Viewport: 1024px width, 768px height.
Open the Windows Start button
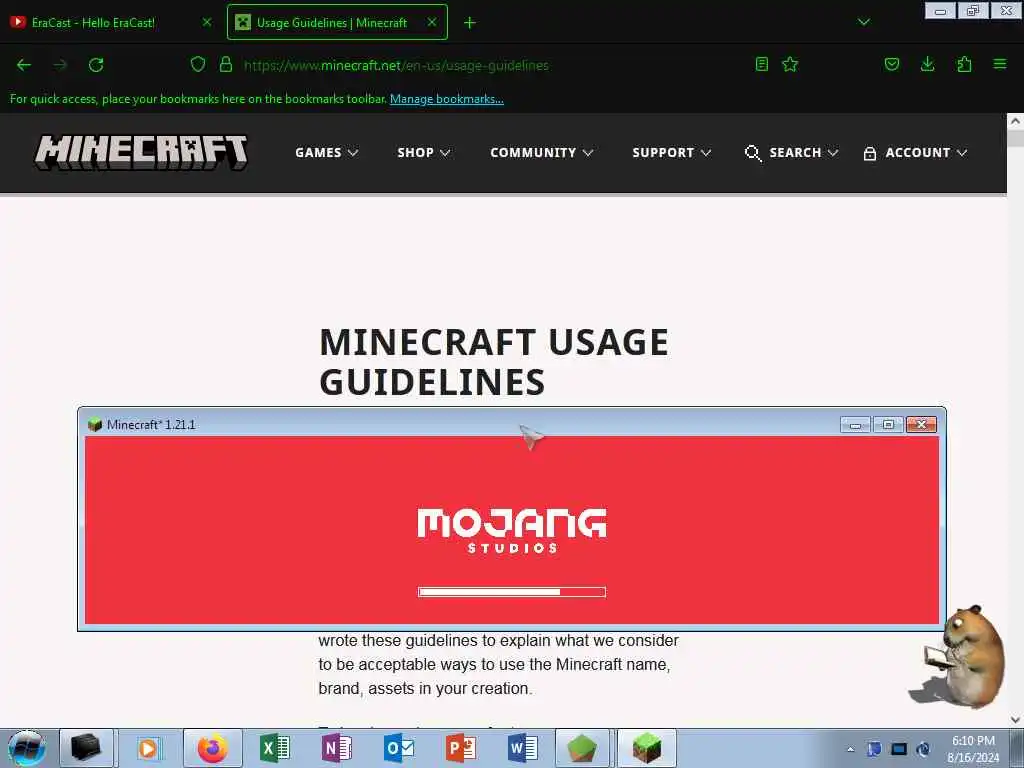click(x=26, y=748)
